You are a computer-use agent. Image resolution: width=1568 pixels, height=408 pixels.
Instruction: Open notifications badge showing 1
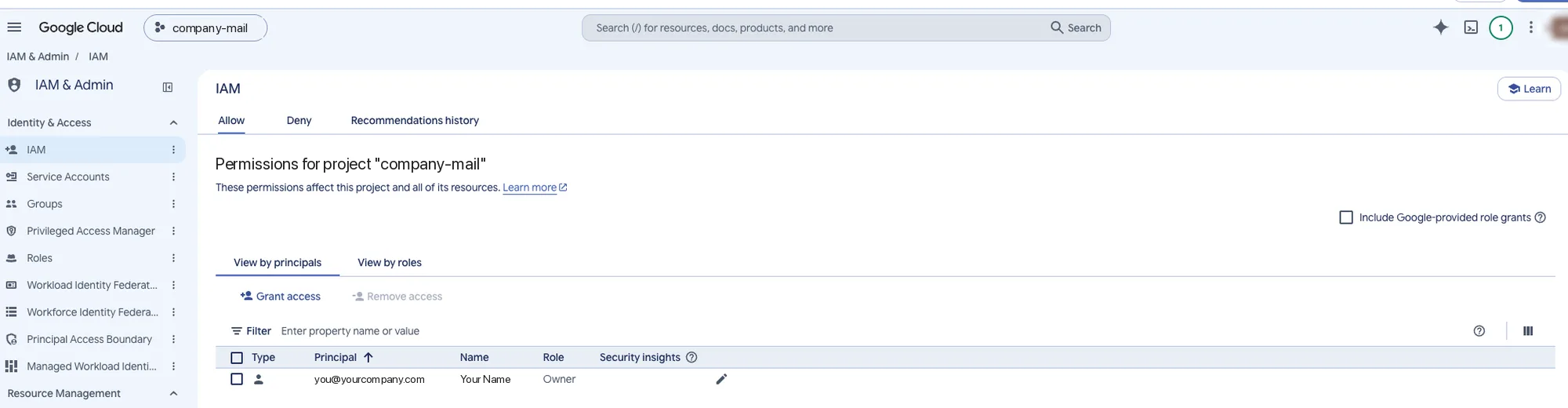[1501, 27]
